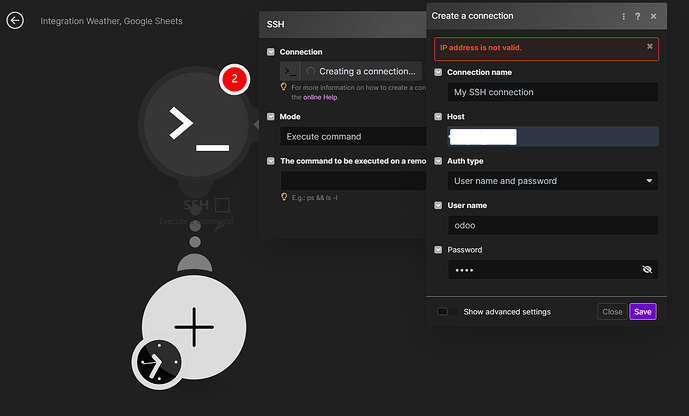The image size is (689, 416).
Task: Click the red number 2 badge
Action: tap(235, 79)
